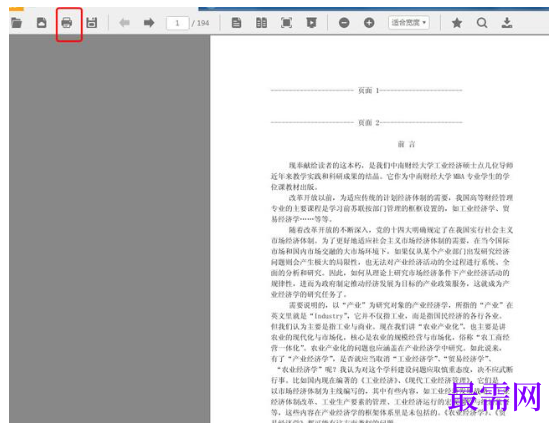Image resolution: width=560 pixels, height=428 pixels.
Task: Click the 前言 heading in the document
Action: pos(406,144)
